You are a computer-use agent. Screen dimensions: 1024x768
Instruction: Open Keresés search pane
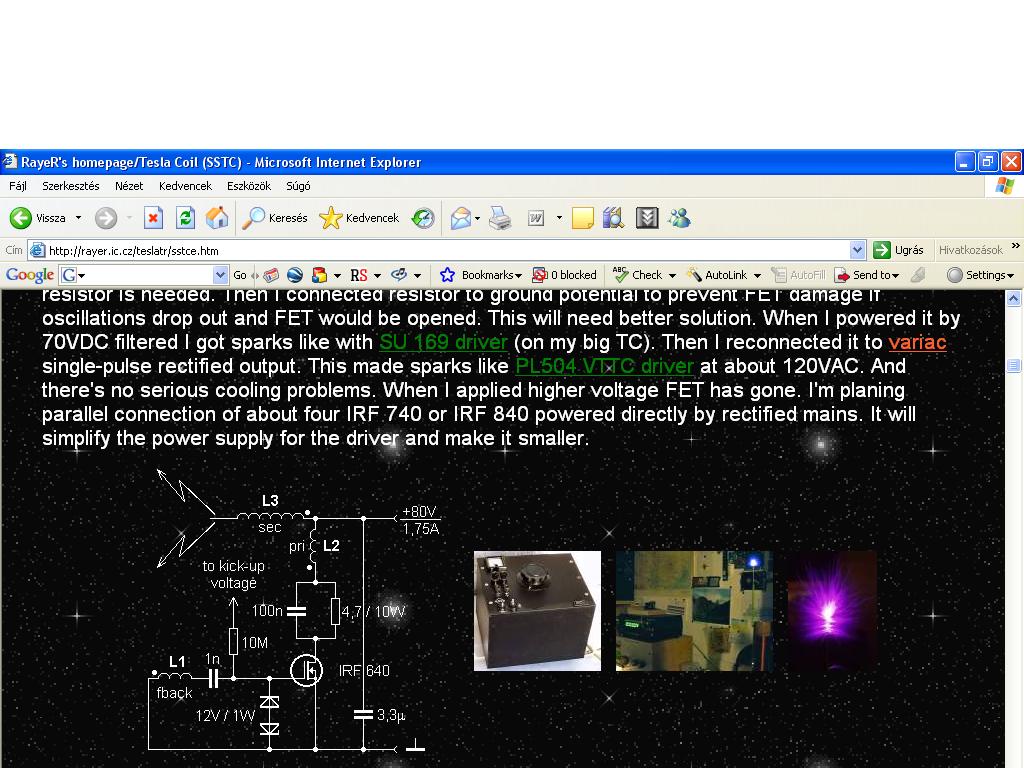pos(274,218)
